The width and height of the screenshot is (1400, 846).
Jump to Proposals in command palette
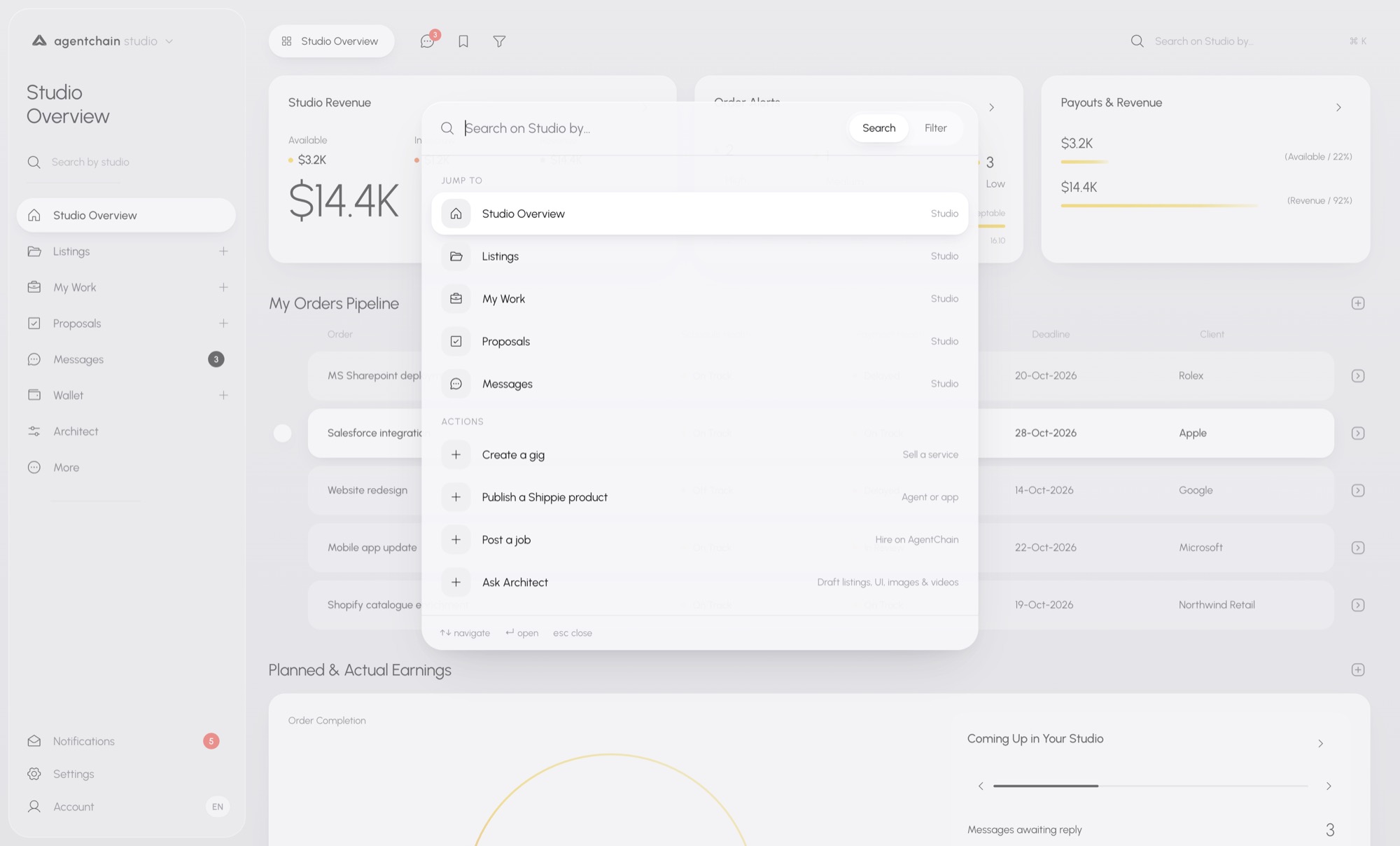coord(700,342)
